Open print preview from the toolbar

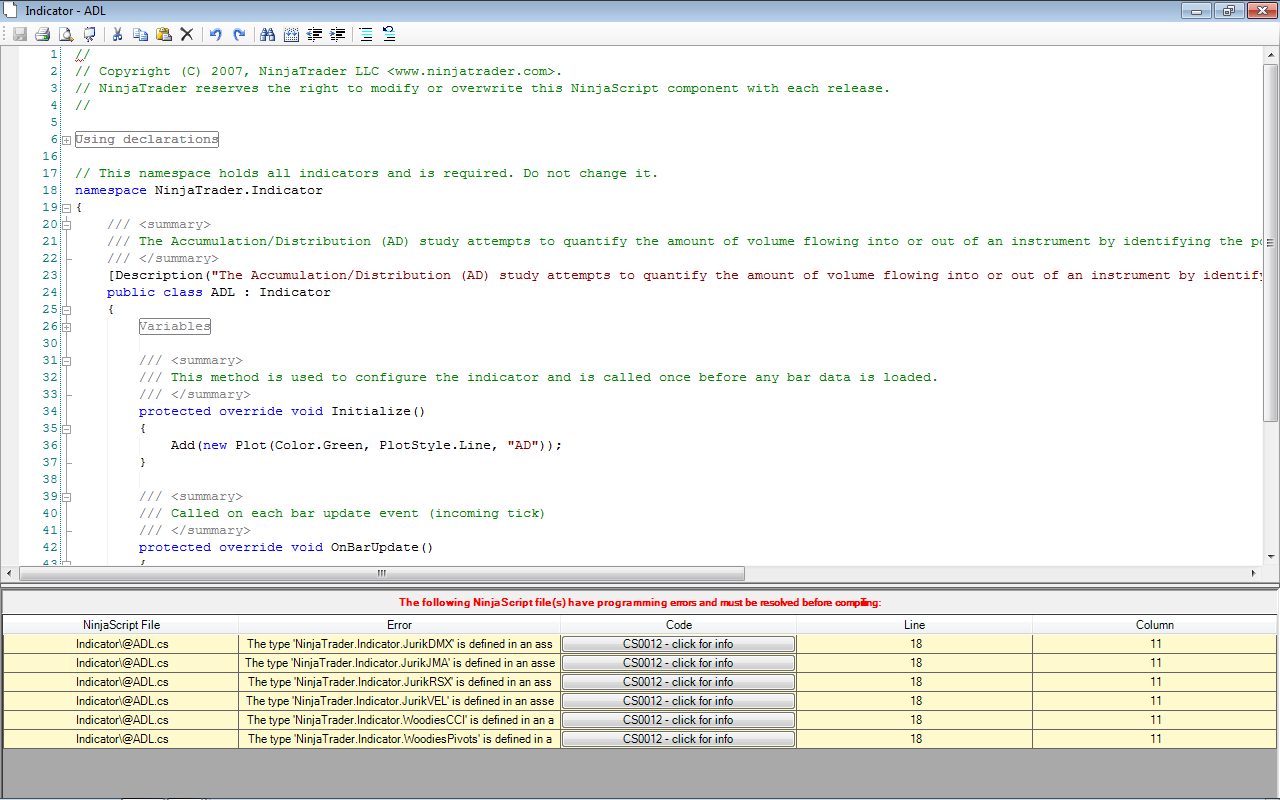65,34
